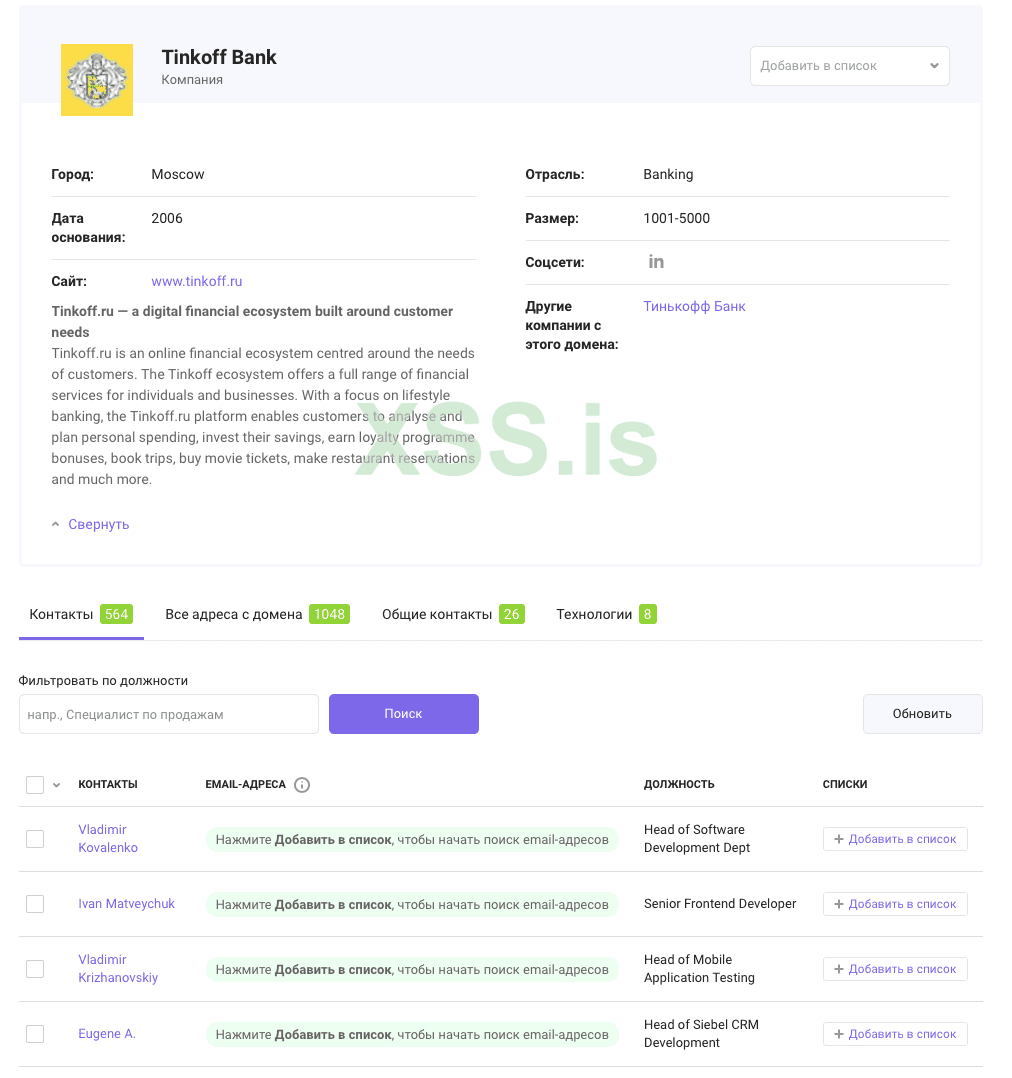Switch to the Контакты 564 tab
The height and width of the screenshot is (1078, 1012).
pos(81,615)
